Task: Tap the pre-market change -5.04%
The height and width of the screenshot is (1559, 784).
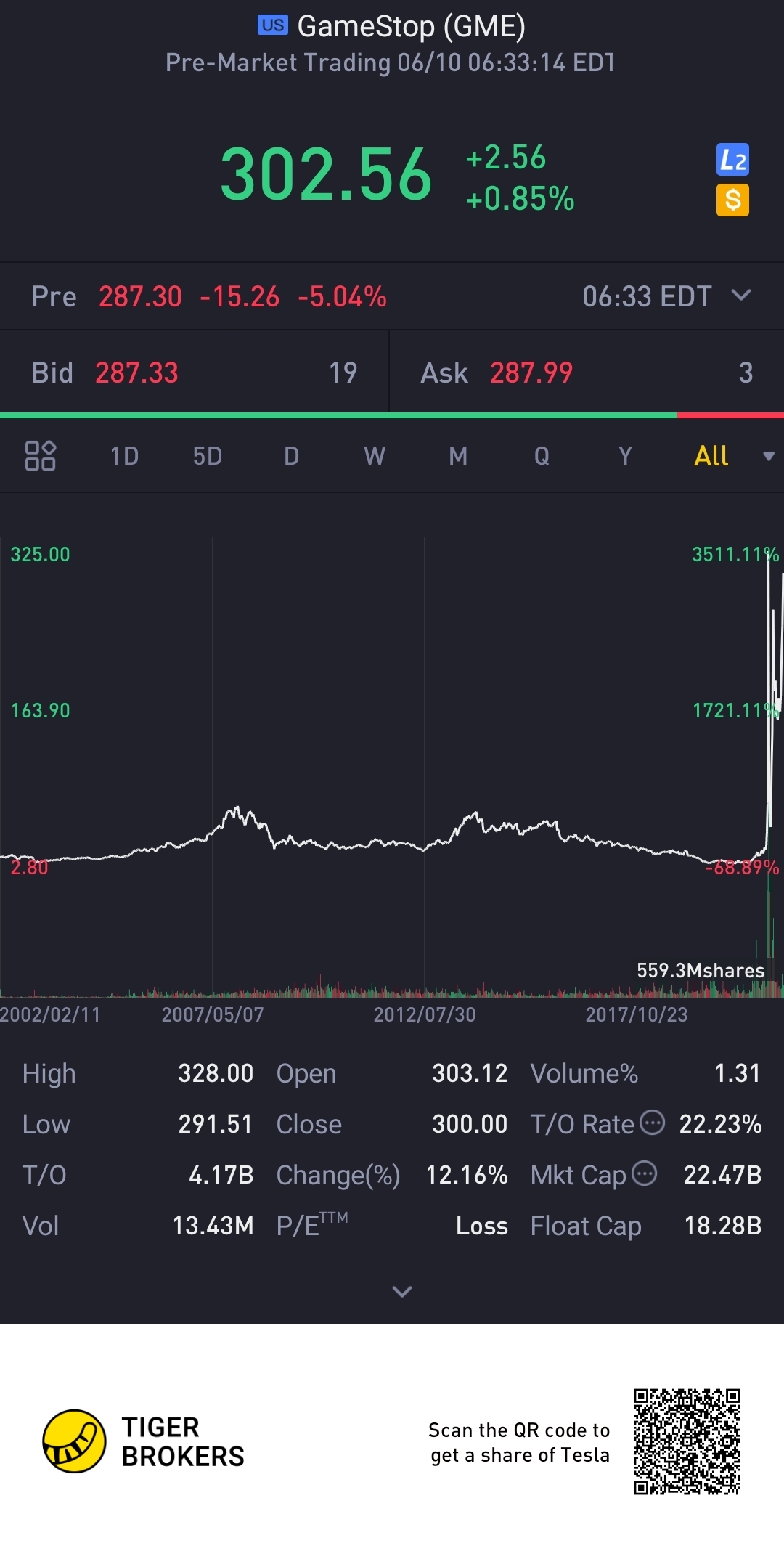Action: tap(342, 296)
